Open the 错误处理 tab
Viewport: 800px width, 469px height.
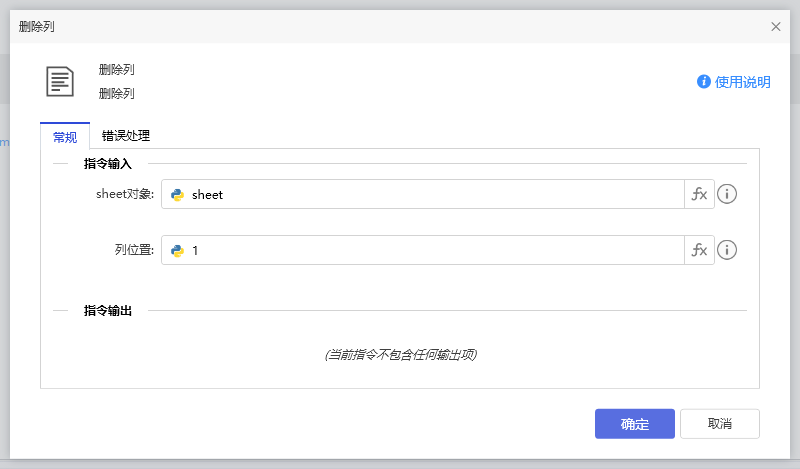[x=126, y=136]
